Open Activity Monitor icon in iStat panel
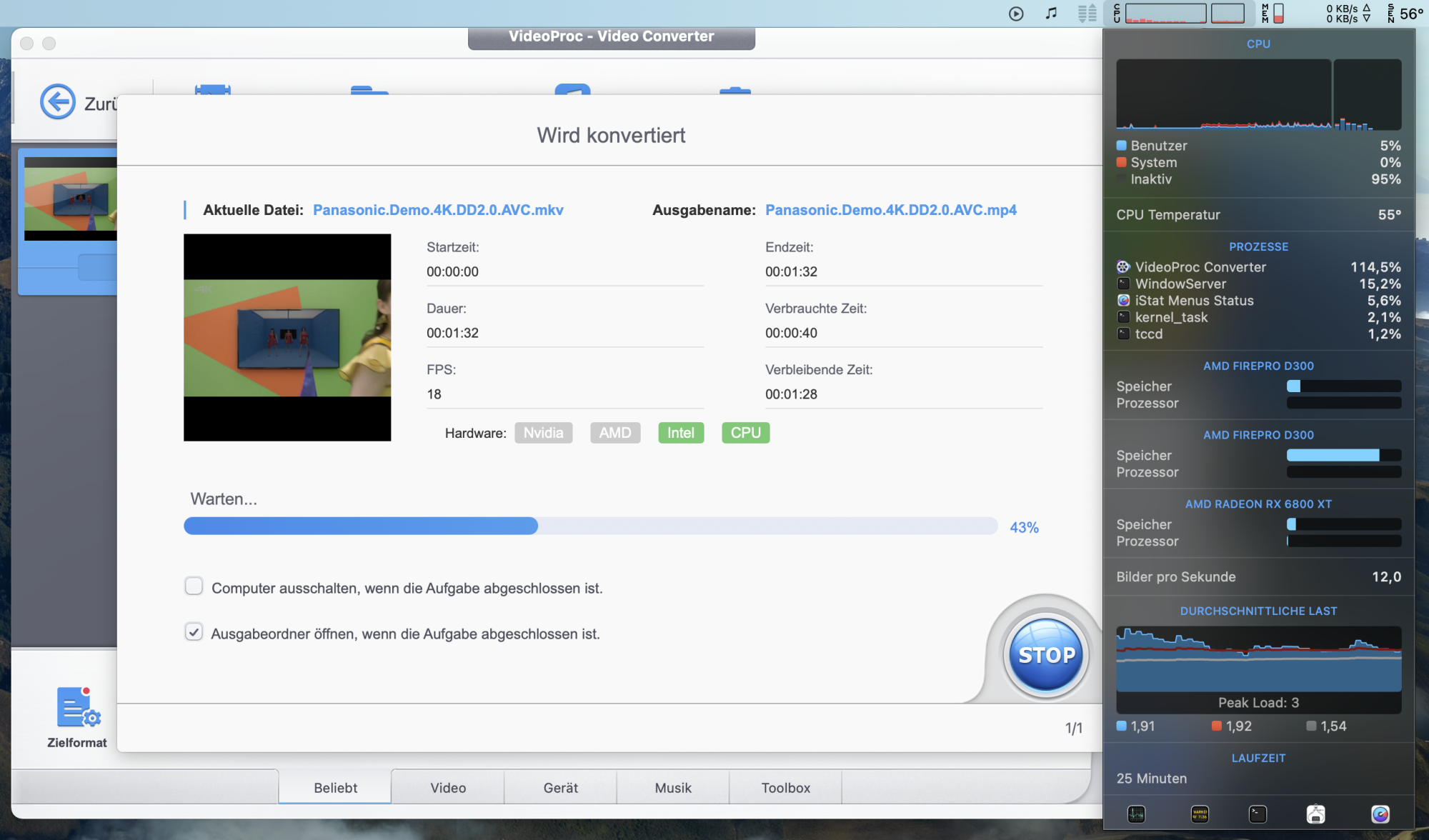 1136,814
